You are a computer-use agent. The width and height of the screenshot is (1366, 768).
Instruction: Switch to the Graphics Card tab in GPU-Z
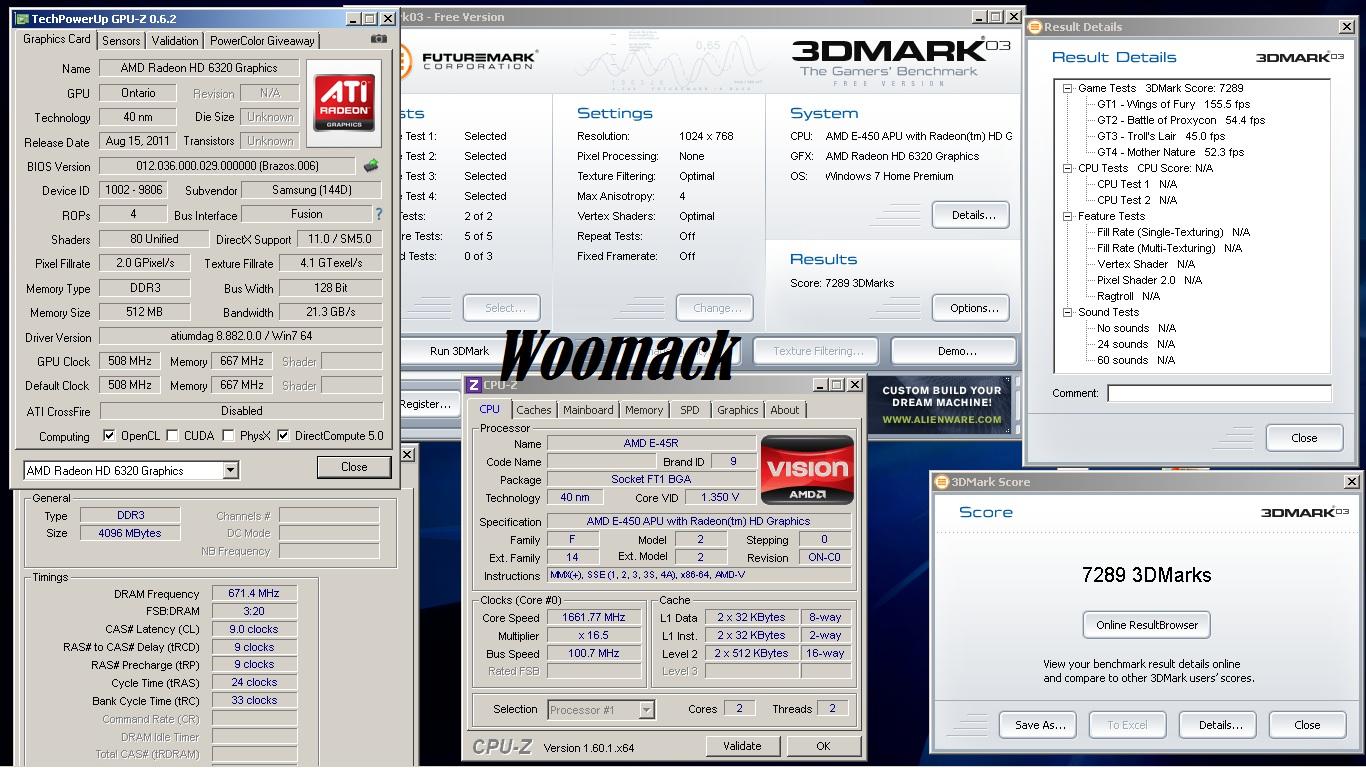[x=57, y=39]
